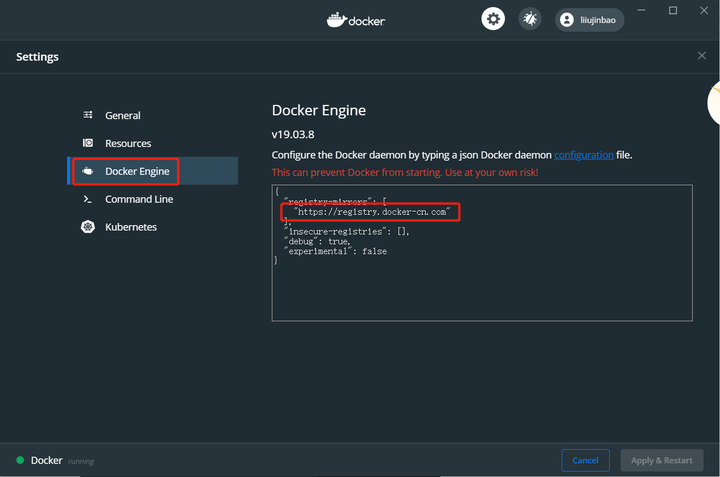This screenshot has width=720, height=477.
Task: Click inside the daemon JSON editor
Action: click(x=482, y=253)
